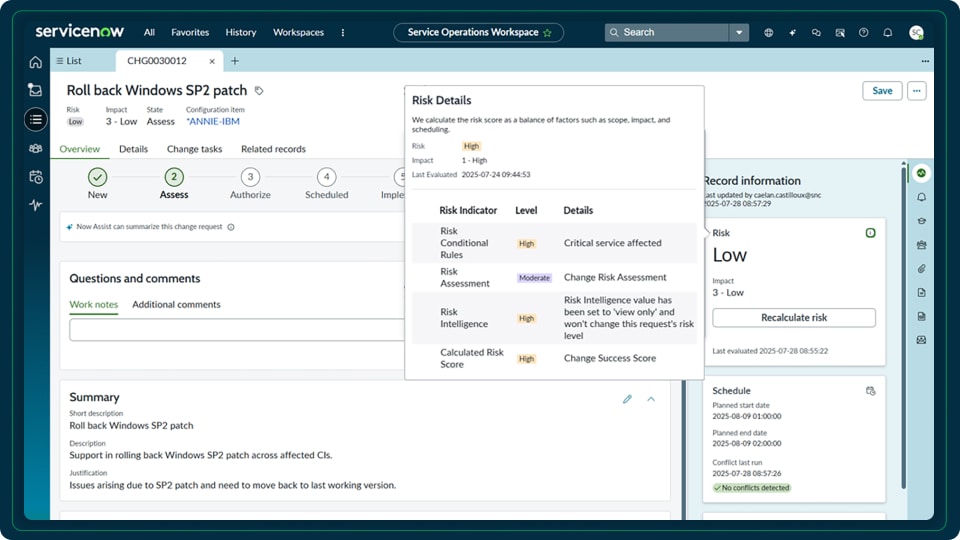
Task: Edit the Summary section with the pencil icon
Action: click(627, 399)
